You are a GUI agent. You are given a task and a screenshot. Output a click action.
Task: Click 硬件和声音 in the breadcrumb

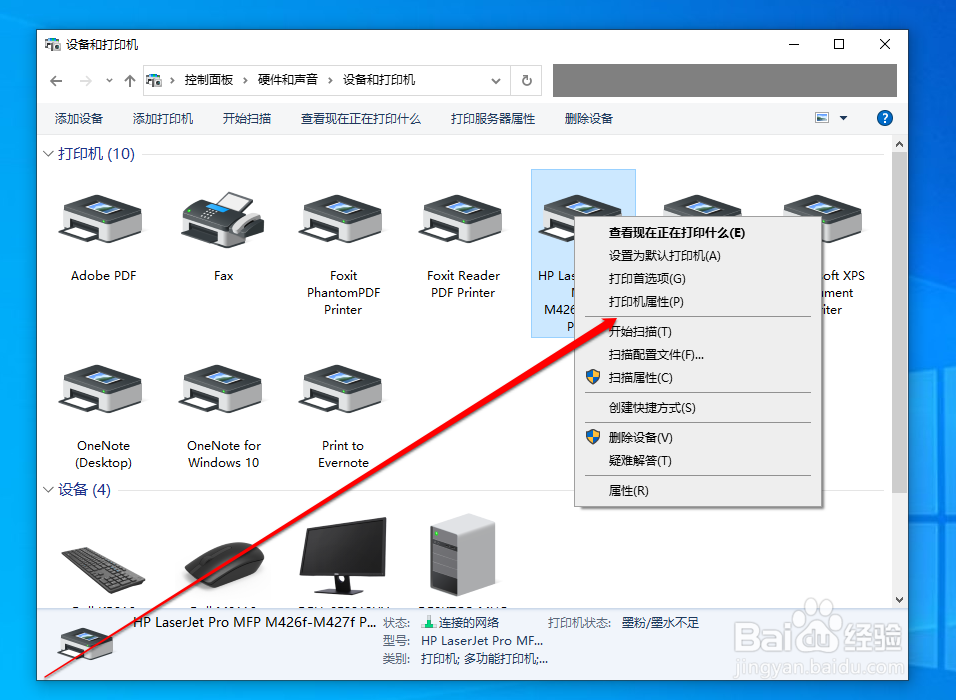(x=288, y=80)
